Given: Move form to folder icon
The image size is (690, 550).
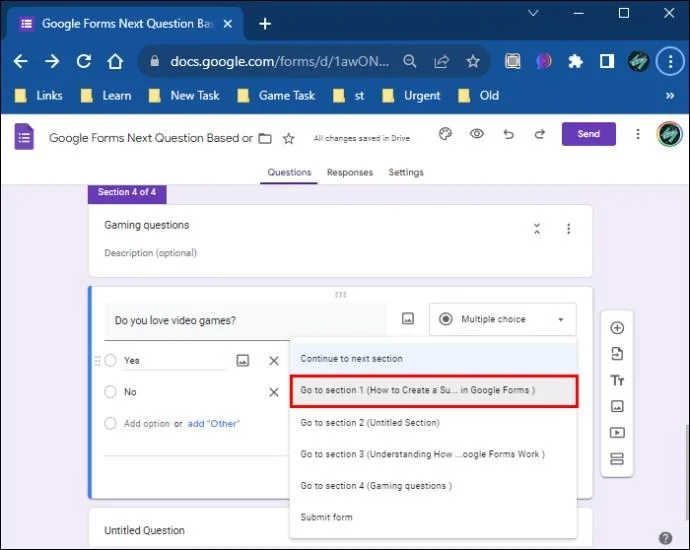Looking at the screenshot, I should pyautogui.click(x=265, y=139).
